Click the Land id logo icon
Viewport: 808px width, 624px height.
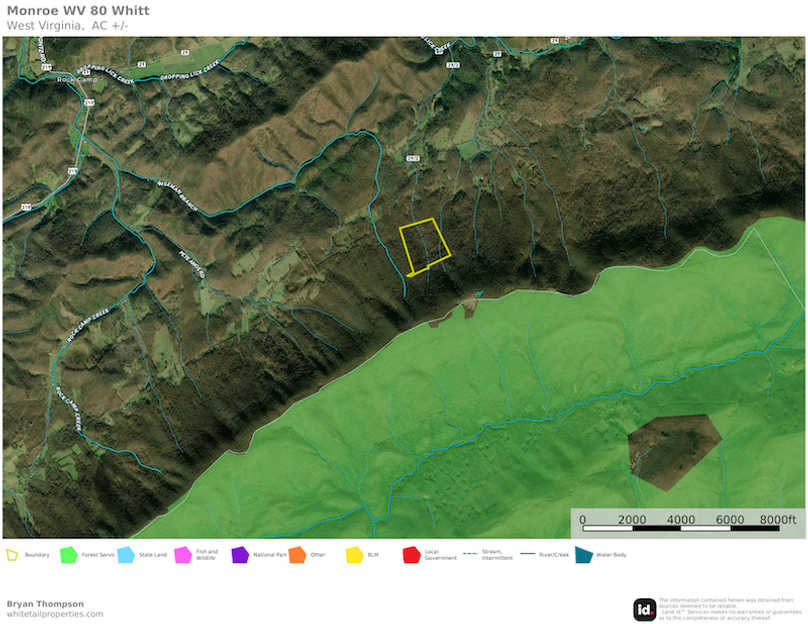[645, 609]
